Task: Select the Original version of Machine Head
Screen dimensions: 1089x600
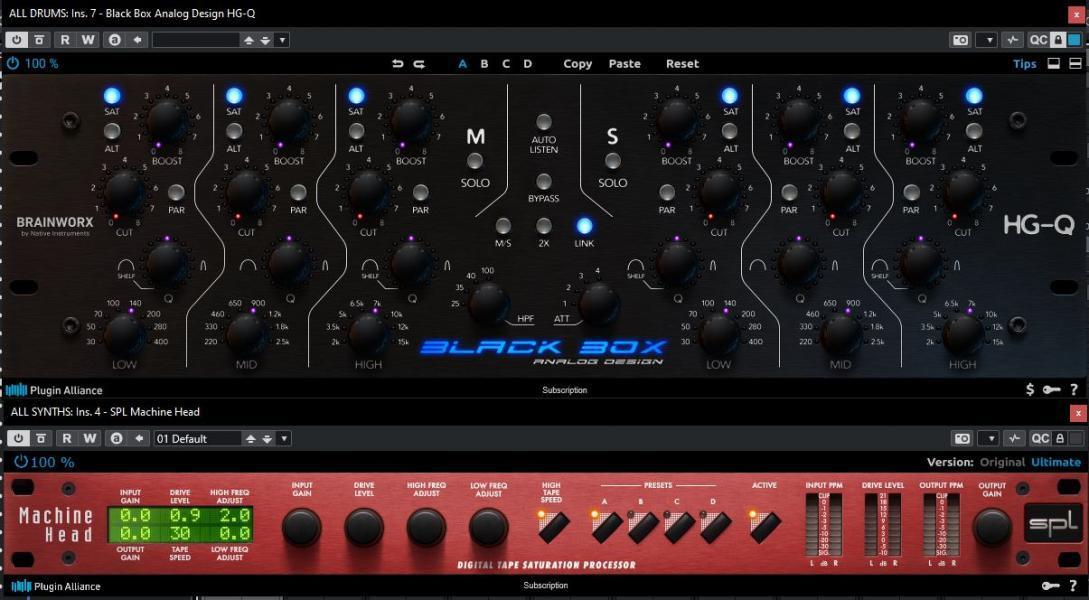Action: [1002, 462]
